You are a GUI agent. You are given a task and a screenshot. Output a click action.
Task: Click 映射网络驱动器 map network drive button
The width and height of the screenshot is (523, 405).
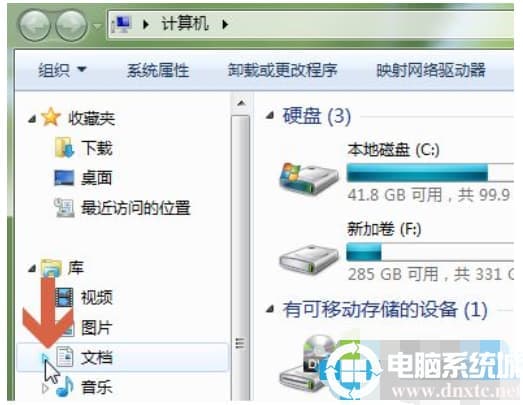431,70
